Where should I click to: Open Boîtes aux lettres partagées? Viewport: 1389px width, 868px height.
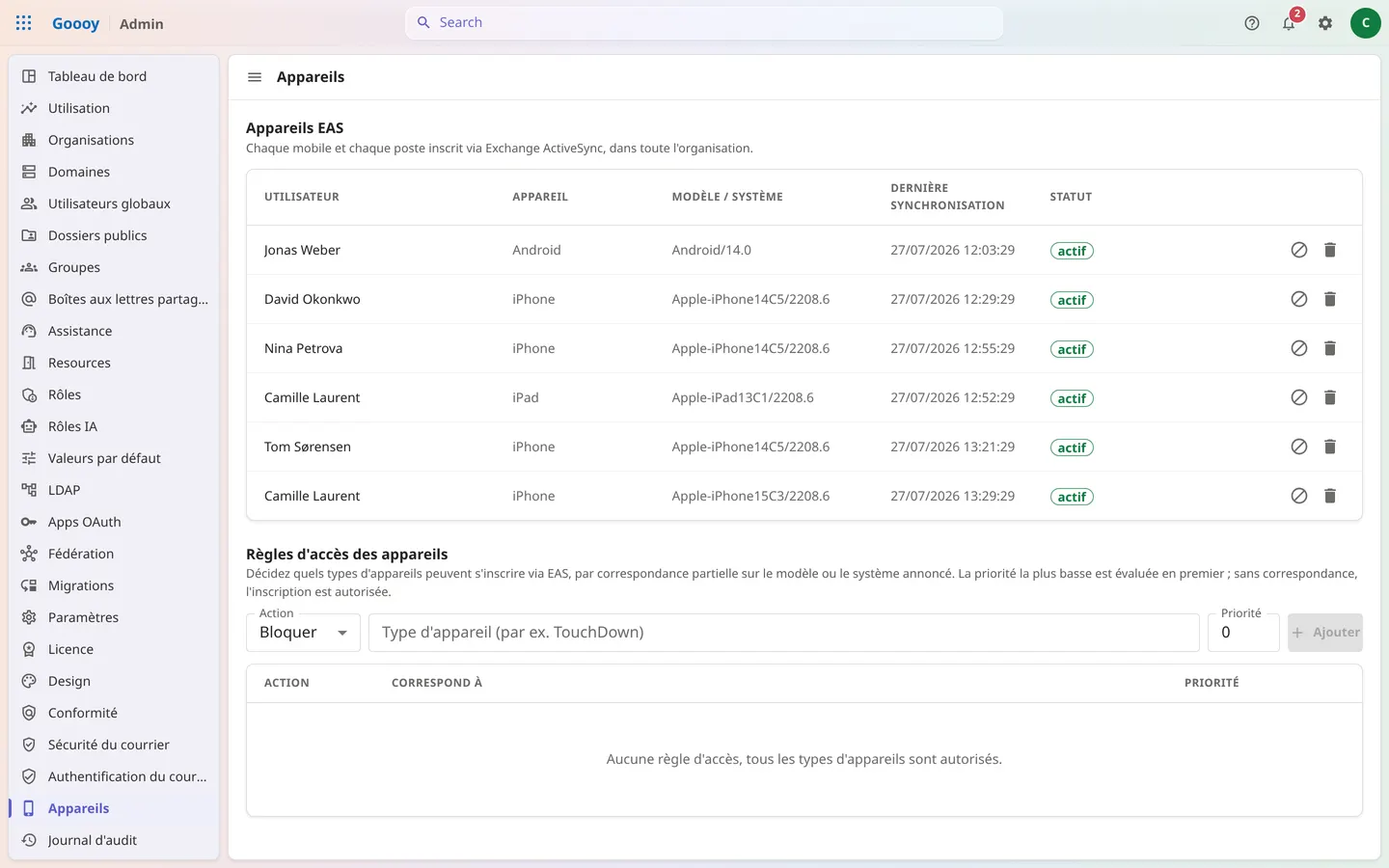click(114, 299)
